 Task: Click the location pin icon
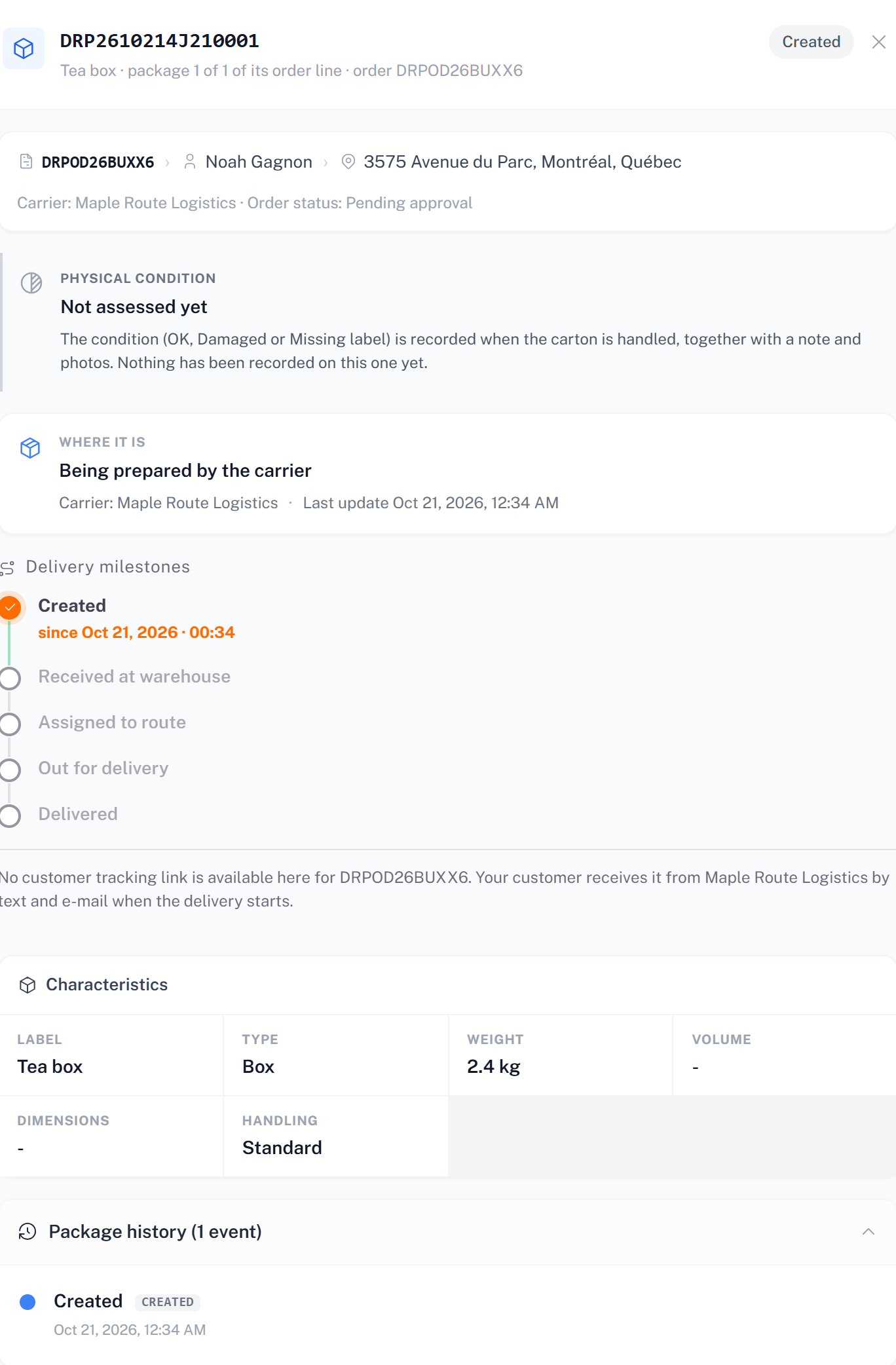pos(348,162)
